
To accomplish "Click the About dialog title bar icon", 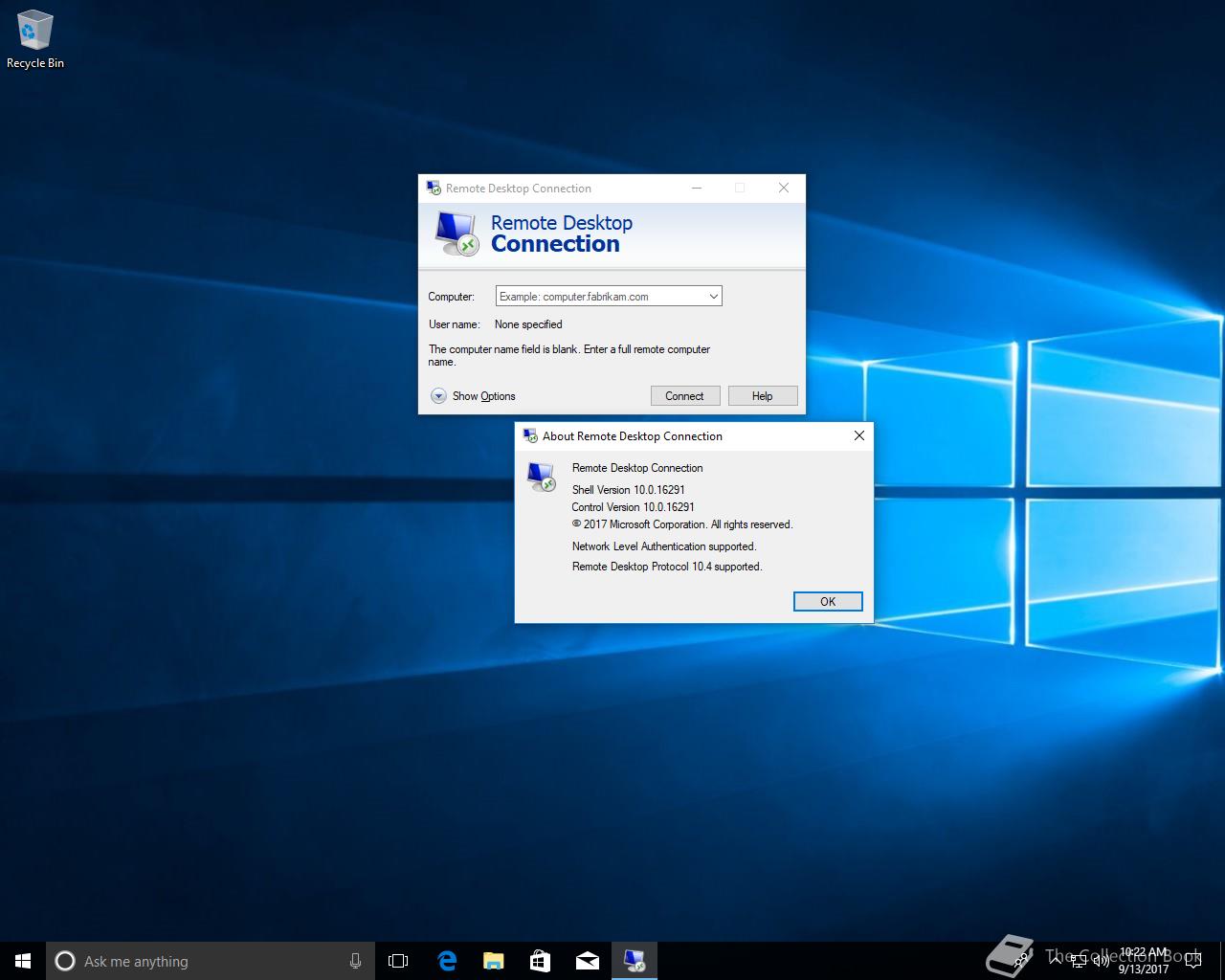I will pos(530,435).
